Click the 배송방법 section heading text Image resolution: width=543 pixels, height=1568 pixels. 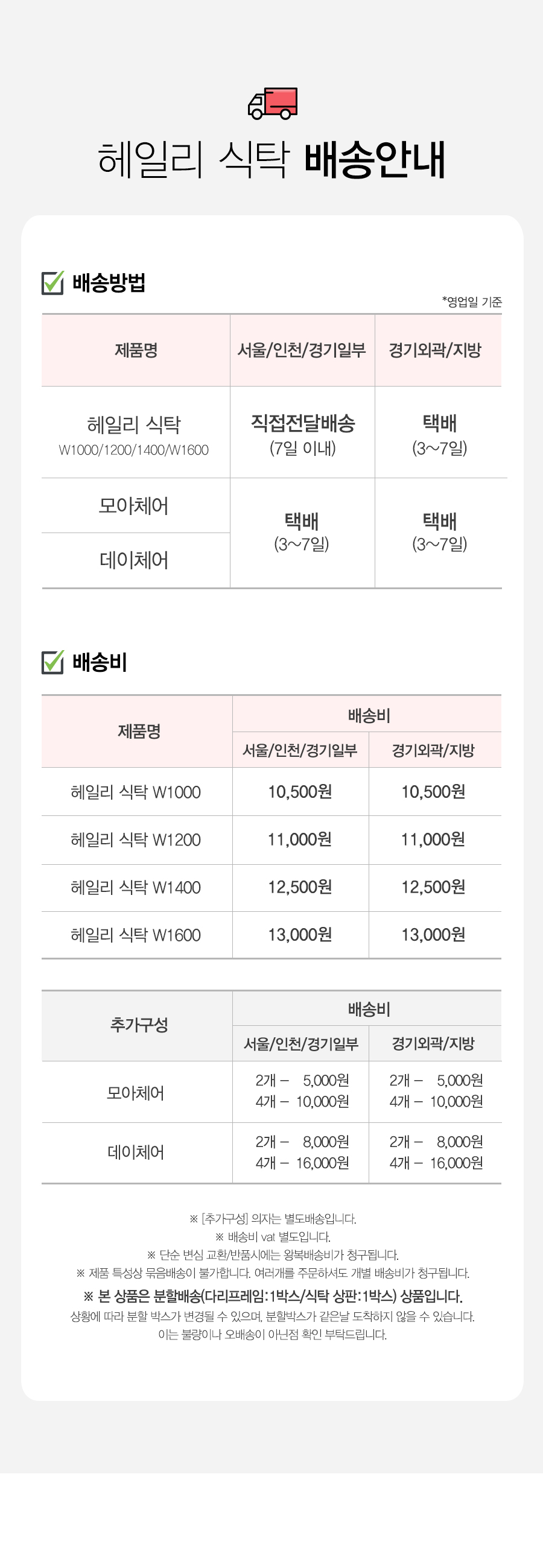click(x=109, y=283)
